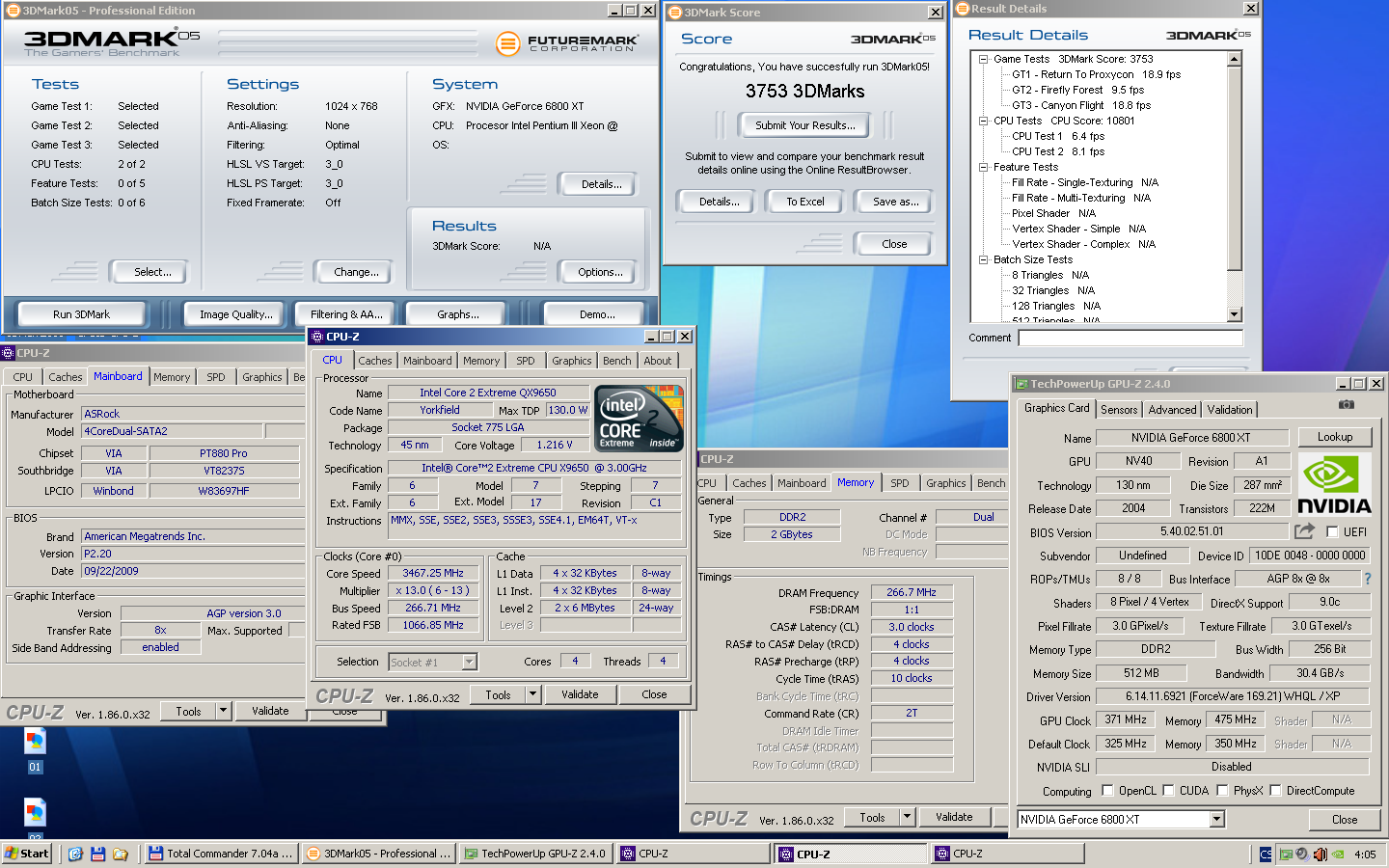Click the GPU-Z camera screenshot icon
This screenshot has height=868, width=1389.
coord(1346,405)
